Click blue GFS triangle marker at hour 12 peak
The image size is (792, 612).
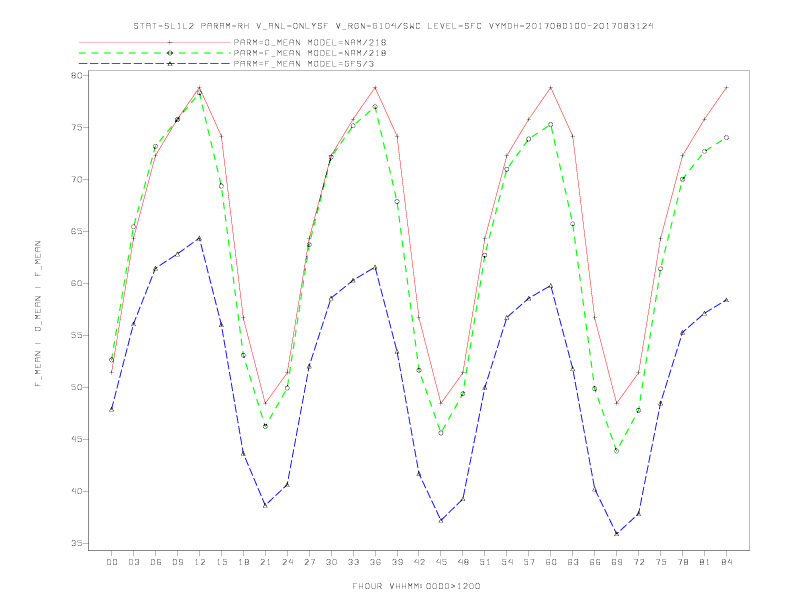tap(200, 238)
